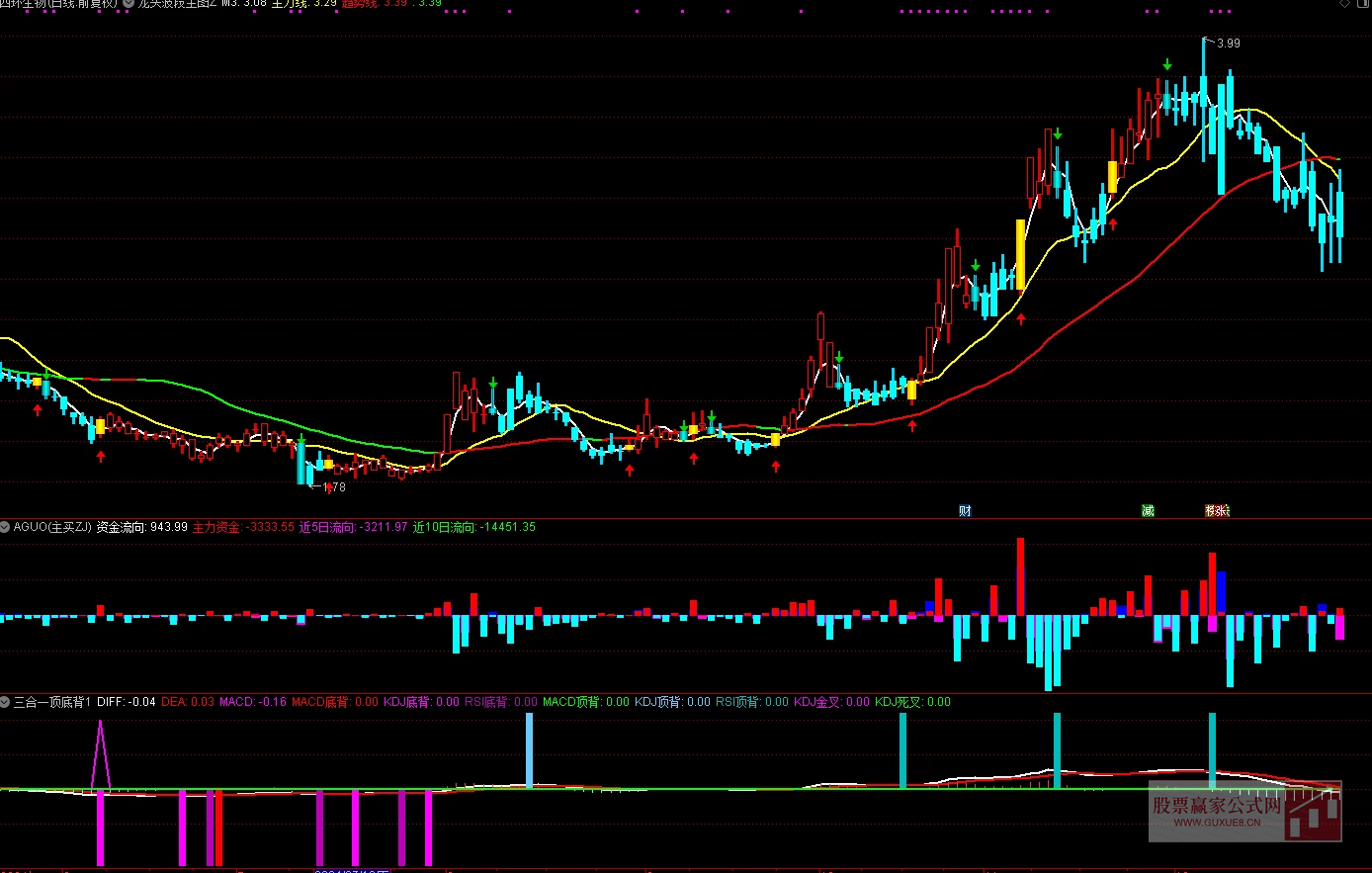Click the 减 marker icon
This screenshot has height=873, width=1372.
coord(1148,510)
